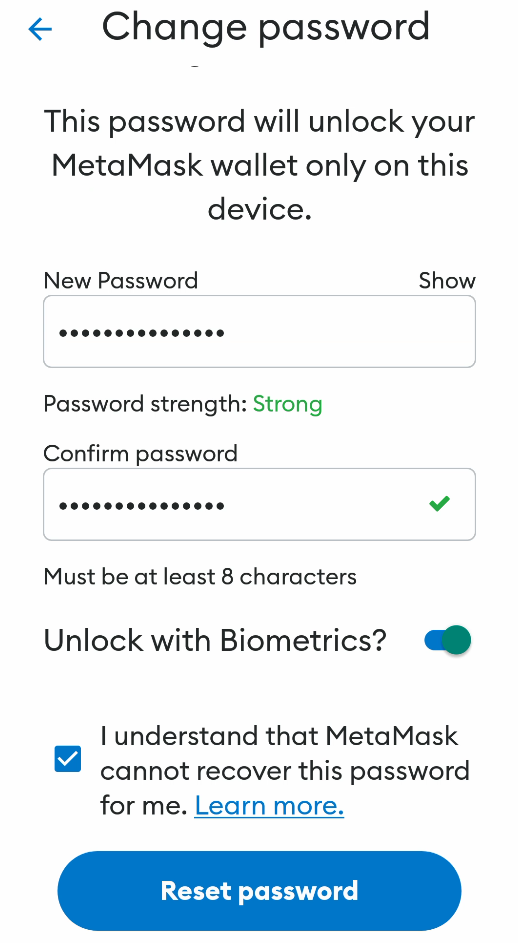Screen dimensions: 518x943
Task: Focus the Confirm password input field
Action: (x=259, y=505)
